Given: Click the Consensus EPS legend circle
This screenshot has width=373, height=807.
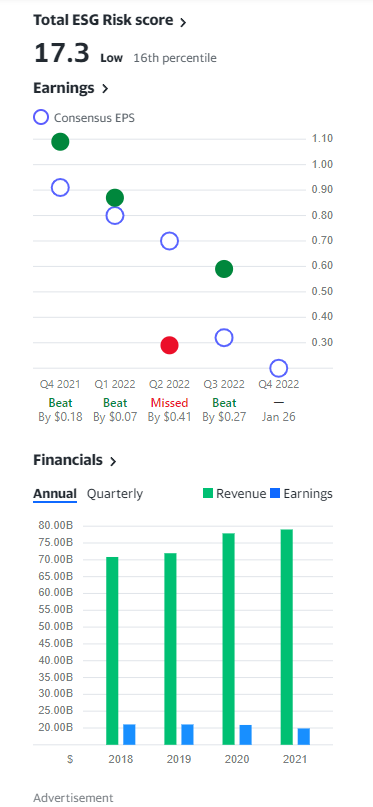Looking at the screenshot, I should tap(41, 117).
